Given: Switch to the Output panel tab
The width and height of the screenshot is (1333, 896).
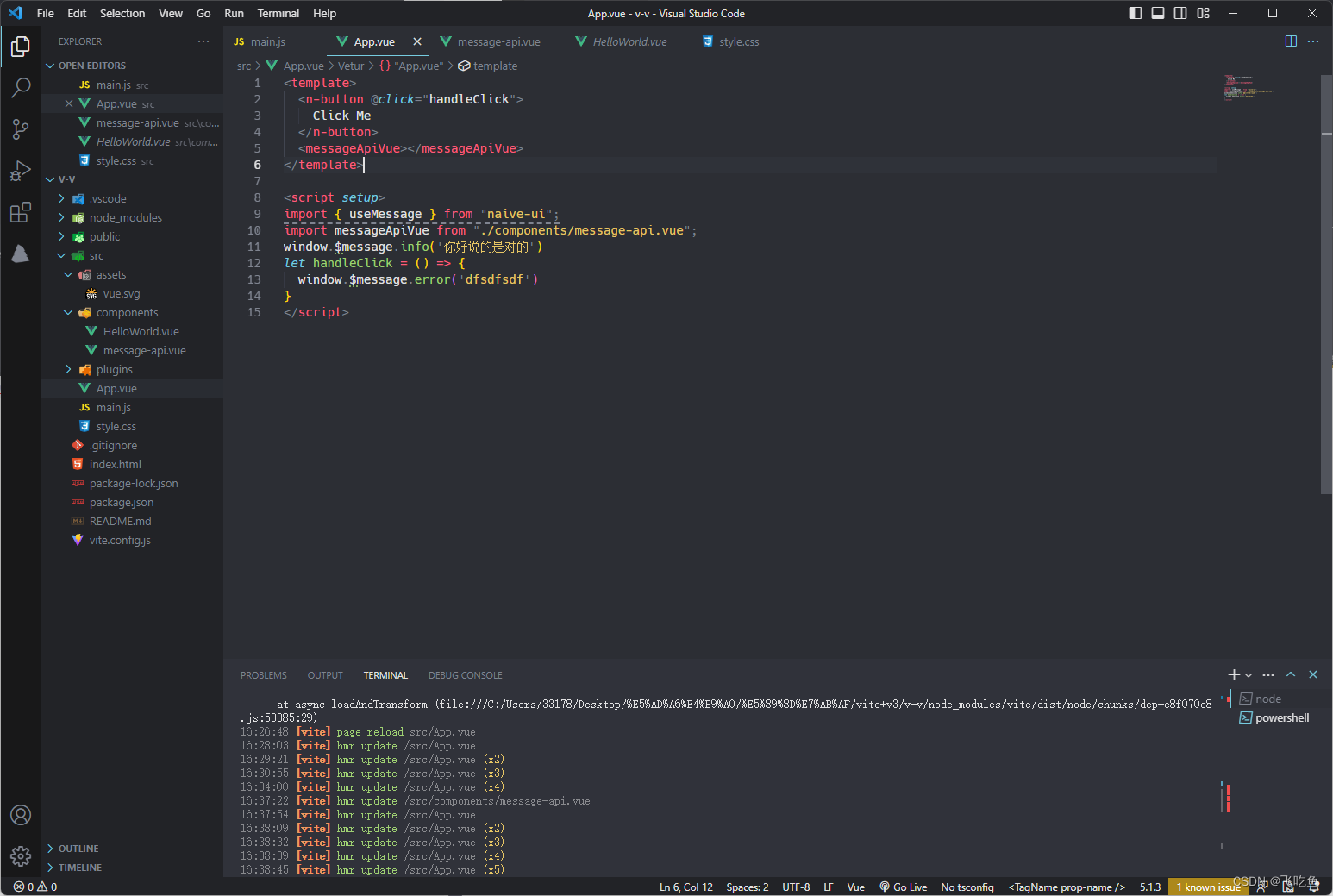Looking at the screenshot, I should point(325,675).
